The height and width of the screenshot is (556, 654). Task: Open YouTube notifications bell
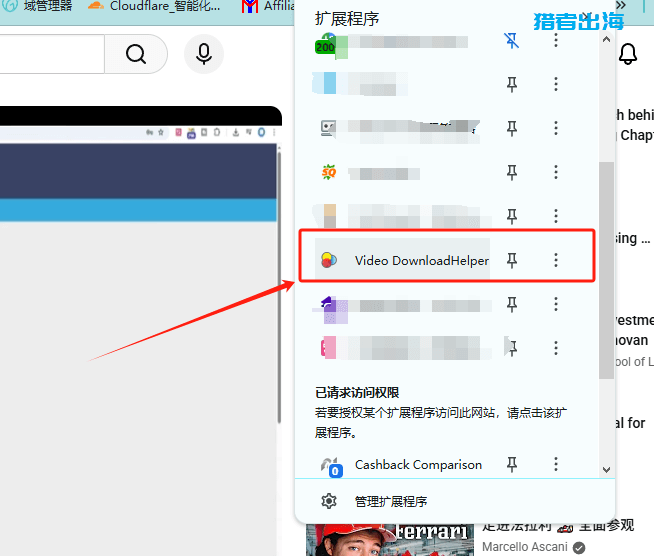click(628, 54)
